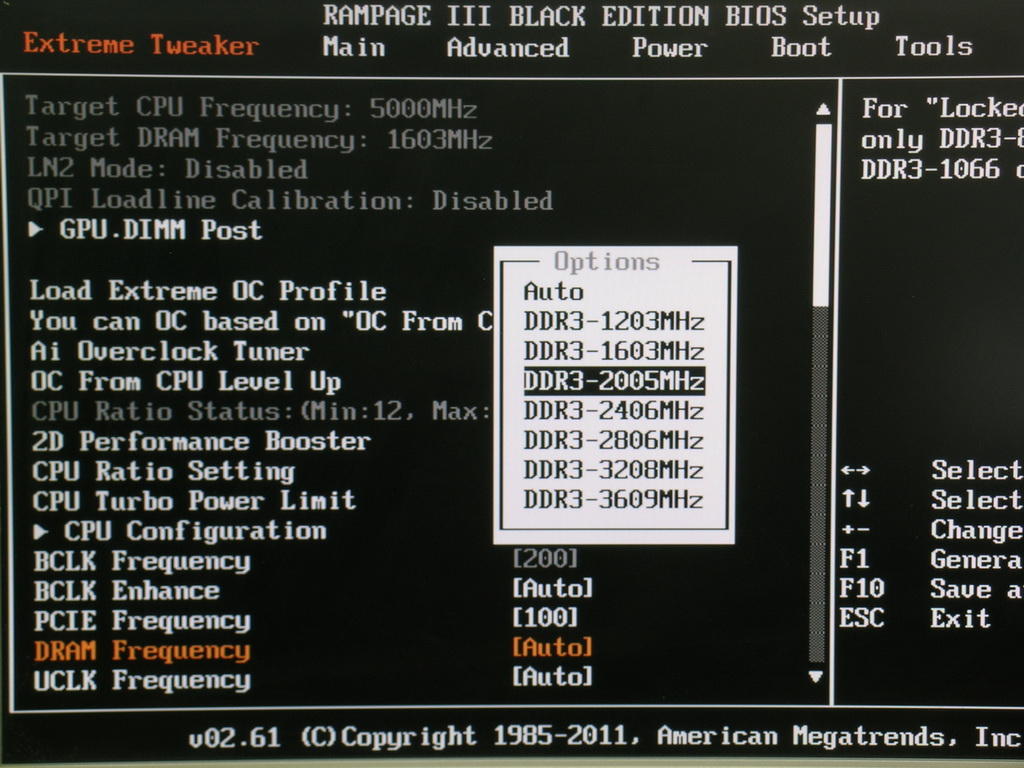Expand the GPU.DIMM Post submenu arrow
Image resolution: width=1024 pixels, height=768 pixels.
36,229
